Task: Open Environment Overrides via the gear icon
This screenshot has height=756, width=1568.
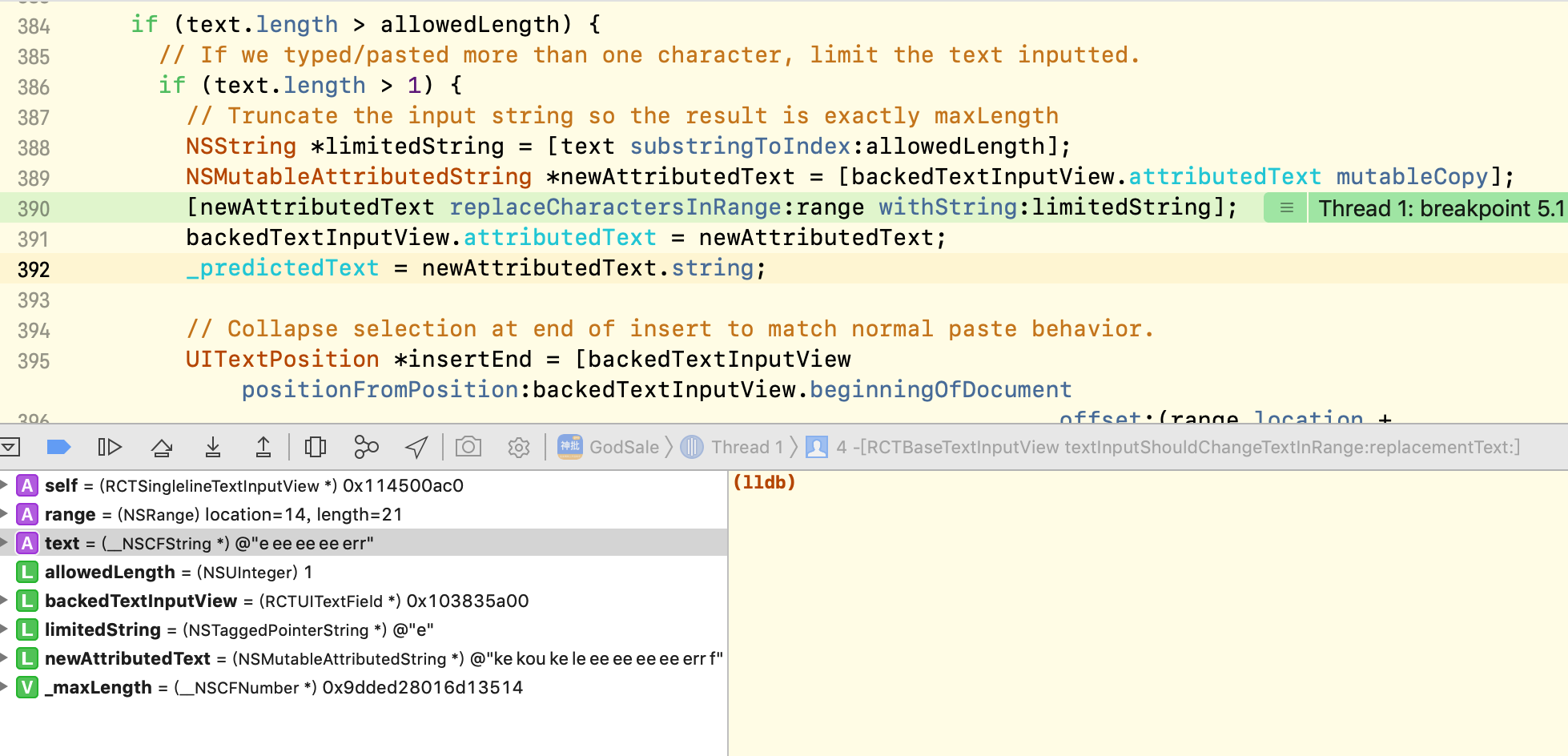Action: pyautogui.click(x=518, y=447)
